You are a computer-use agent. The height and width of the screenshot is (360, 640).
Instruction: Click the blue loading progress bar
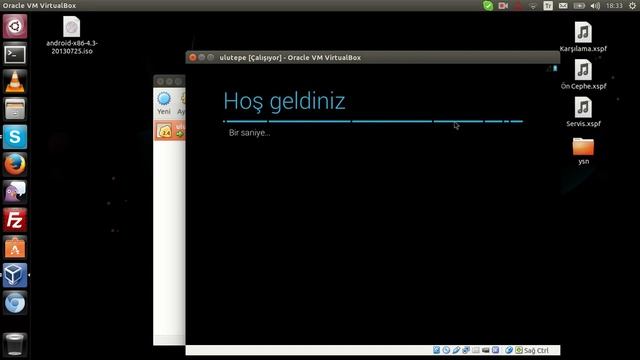(373, 121)
